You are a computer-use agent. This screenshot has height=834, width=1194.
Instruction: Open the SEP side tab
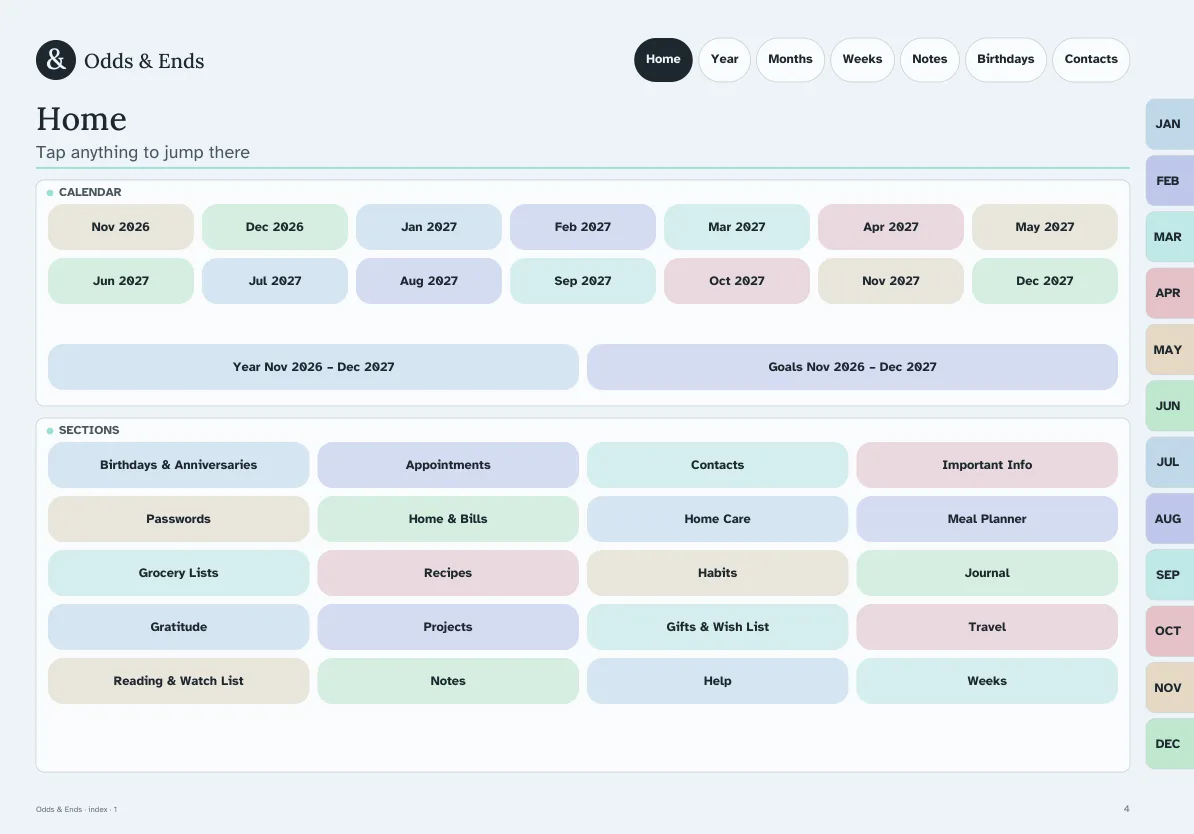point(1170,575)
